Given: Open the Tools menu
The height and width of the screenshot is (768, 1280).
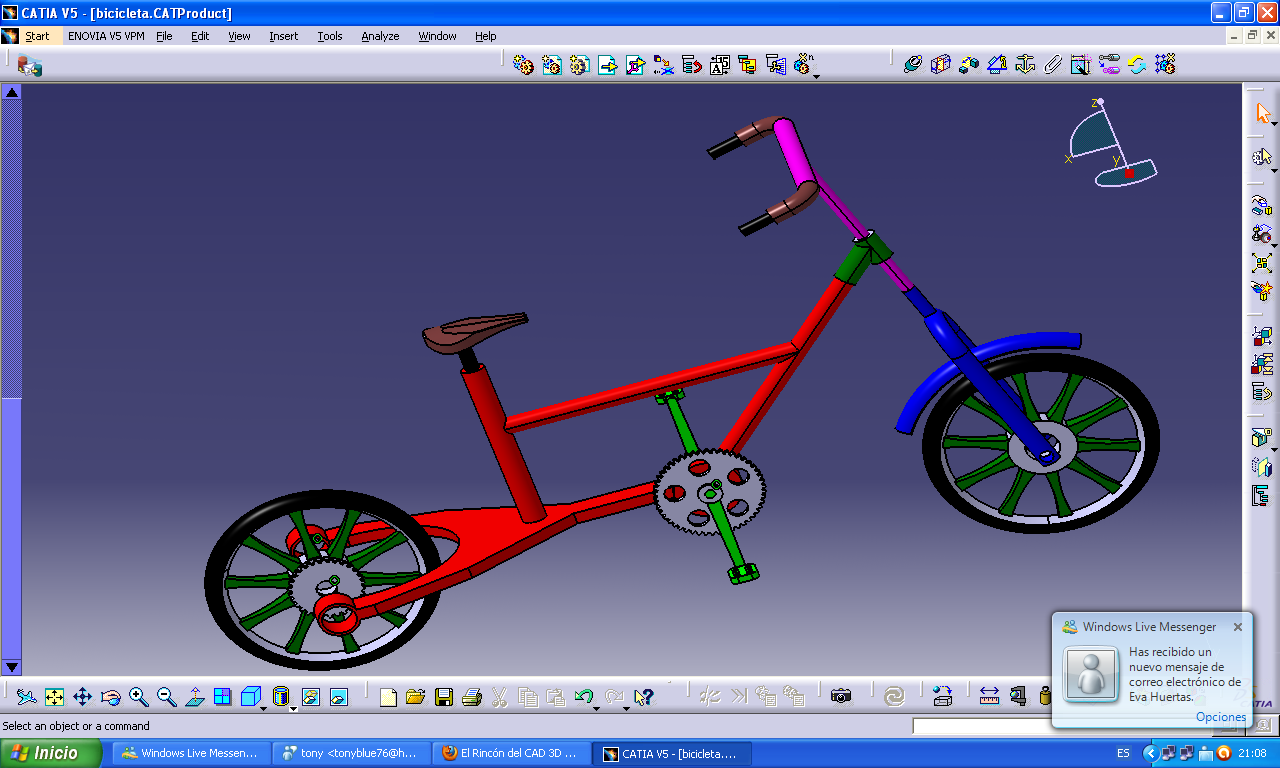Looking at the screenshot, I should 330,36.
